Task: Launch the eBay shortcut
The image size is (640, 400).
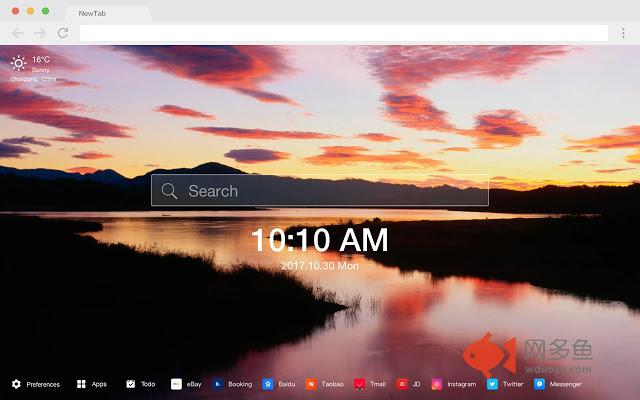Action: (x=176, y=384)
